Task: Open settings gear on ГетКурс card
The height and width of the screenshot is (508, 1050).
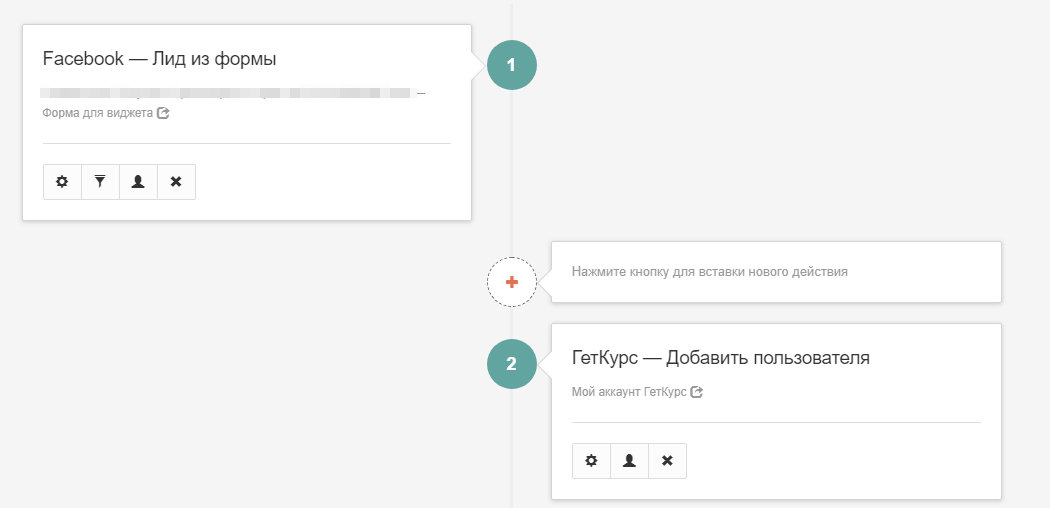Action: click(591, 461)
